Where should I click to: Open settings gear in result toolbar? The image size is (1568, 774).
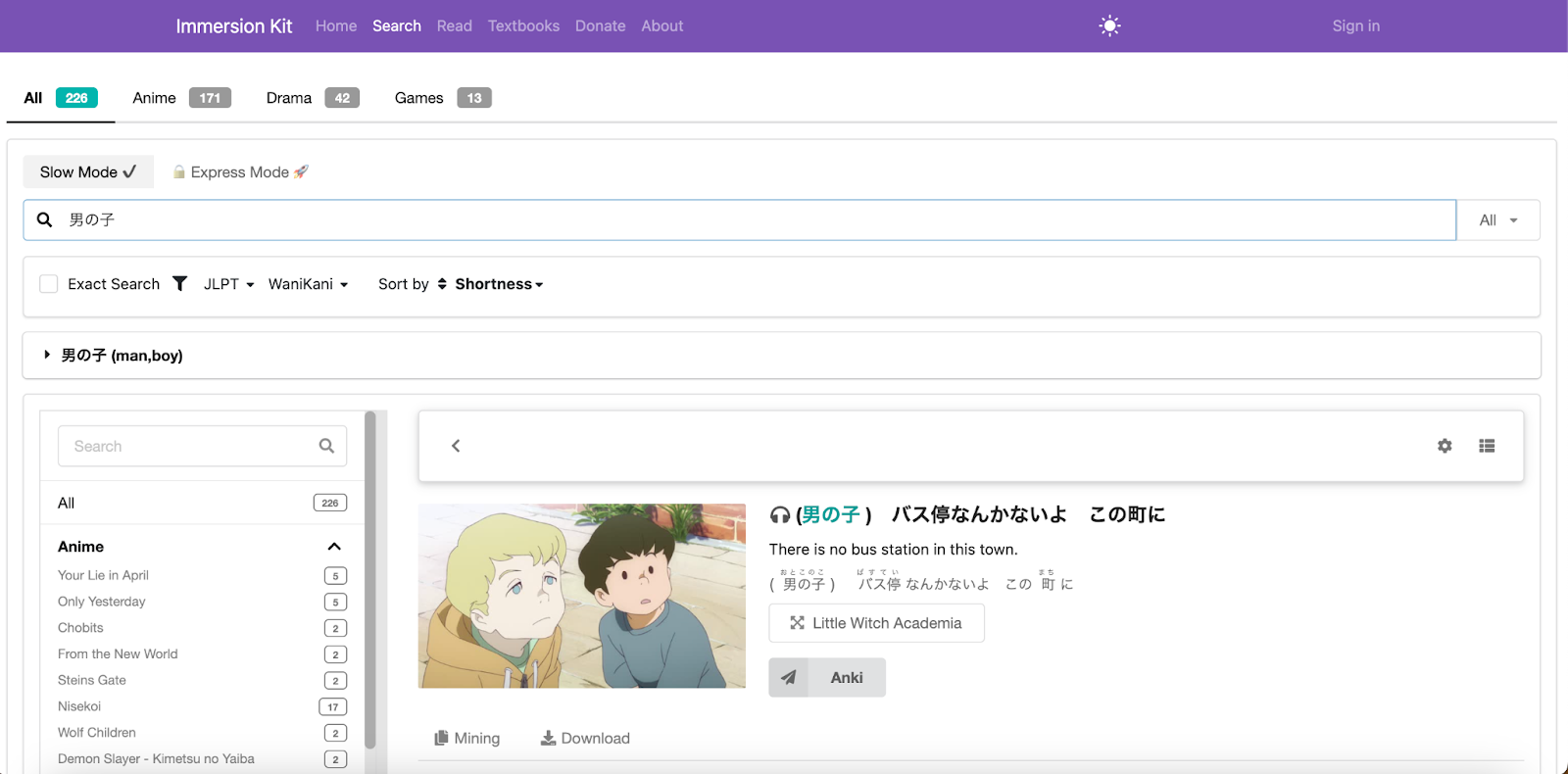[1445, 446]
